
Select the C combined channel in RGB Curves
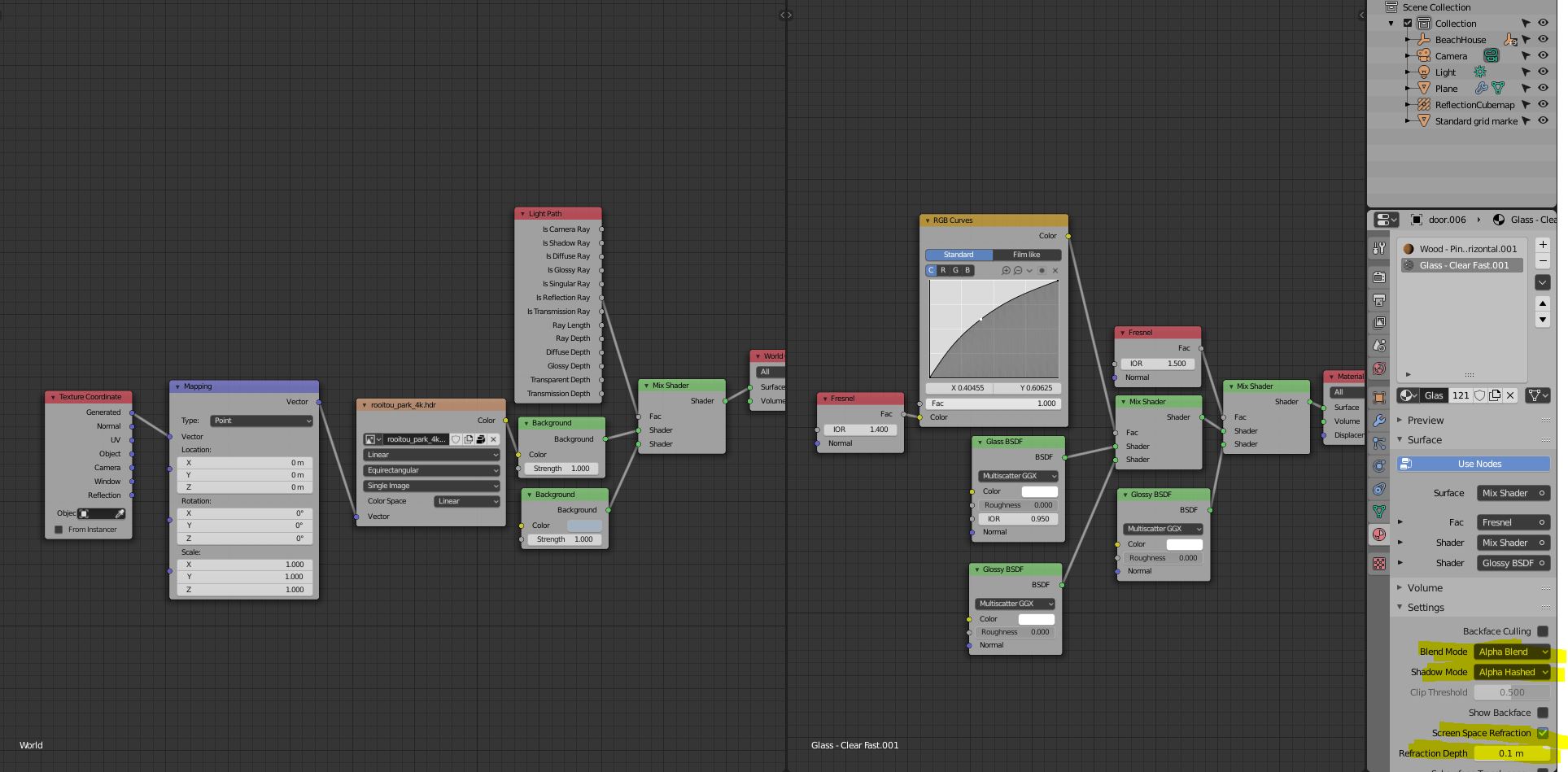[932, 270]
